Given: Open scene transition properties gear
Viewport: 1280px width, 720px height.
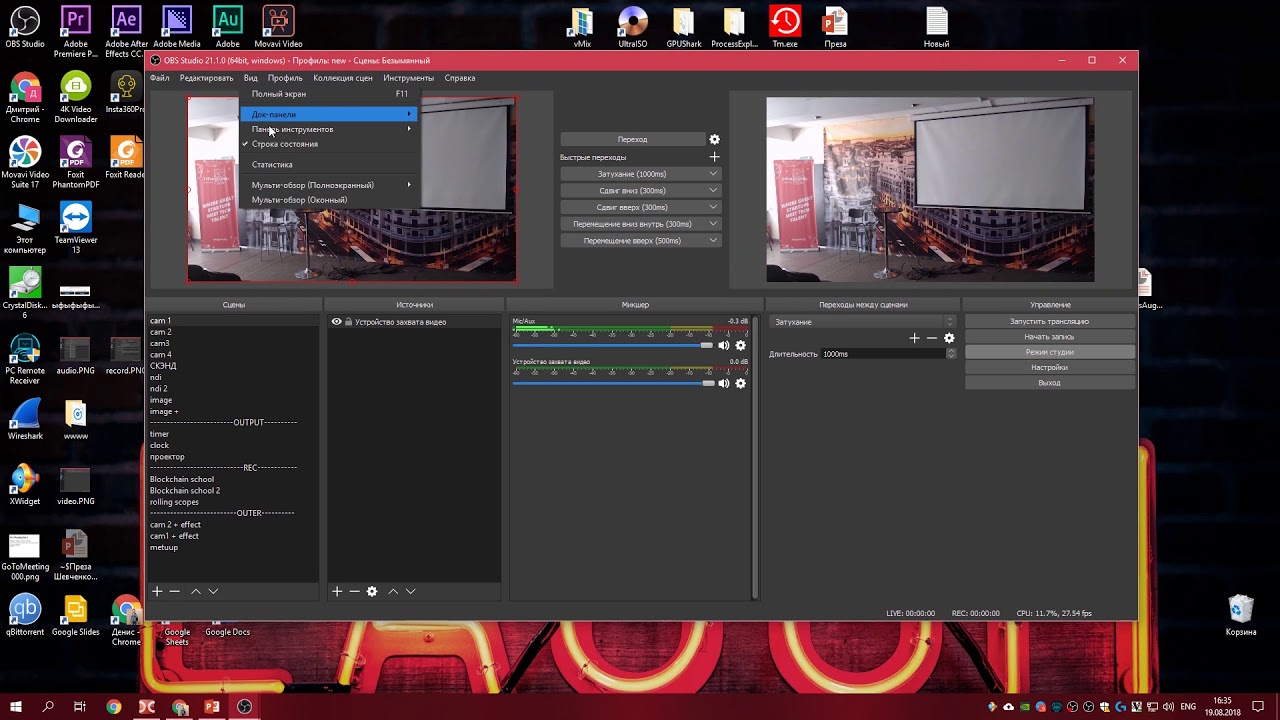Looking at the screenshot, I should coord(949,338).
